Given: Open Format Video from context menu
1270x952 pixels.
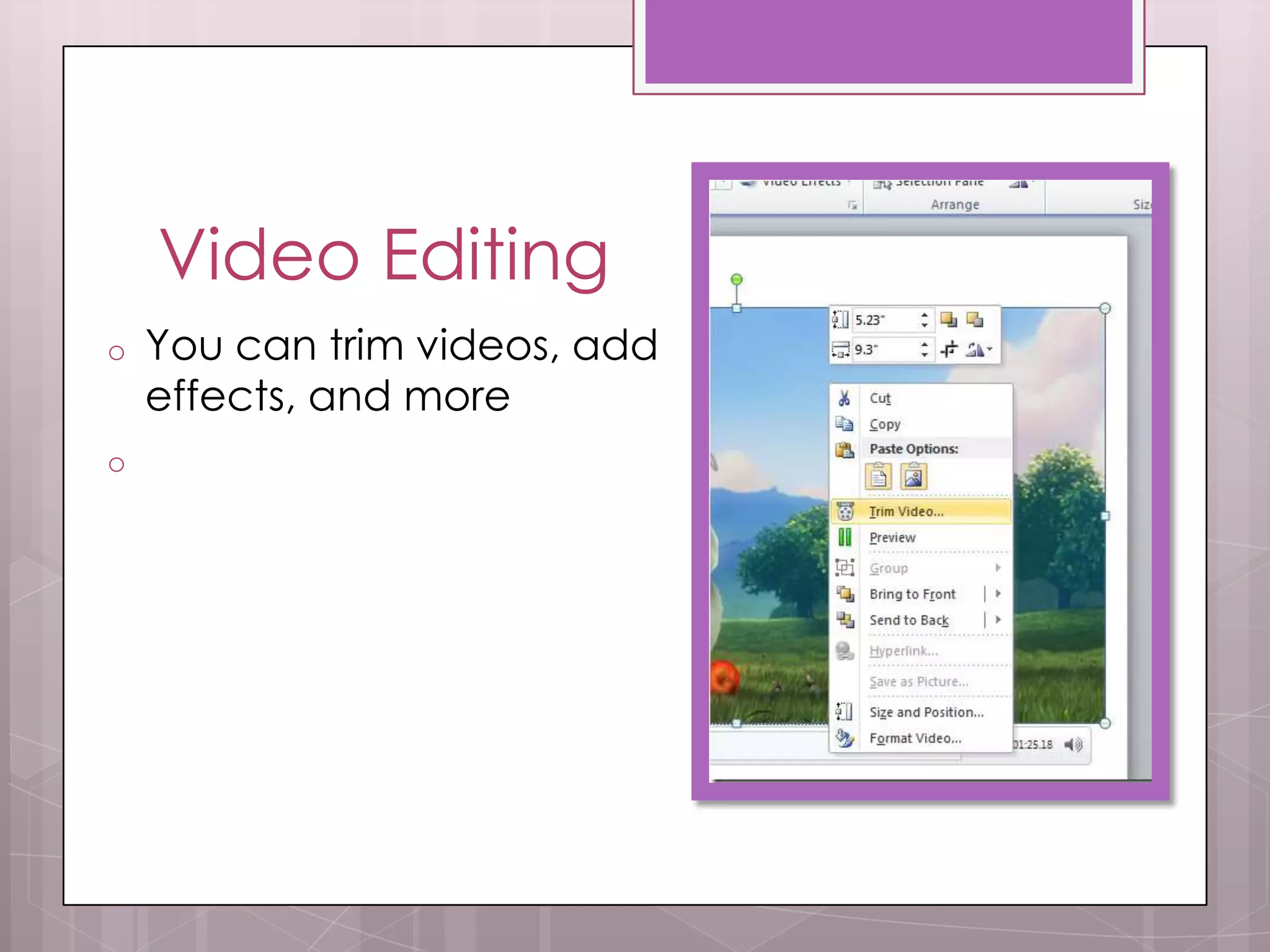Looking at the screenshot, I should coord(915,738).
